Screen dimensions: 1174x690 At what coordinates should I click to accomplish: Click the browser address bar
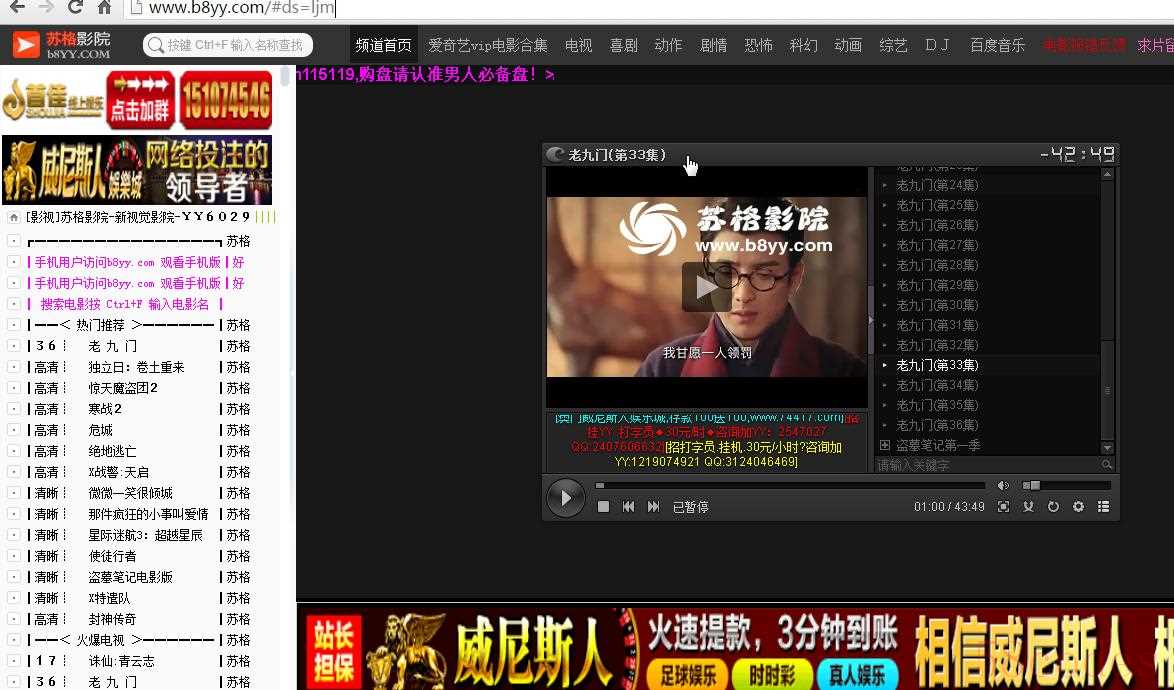click(644, 8)
